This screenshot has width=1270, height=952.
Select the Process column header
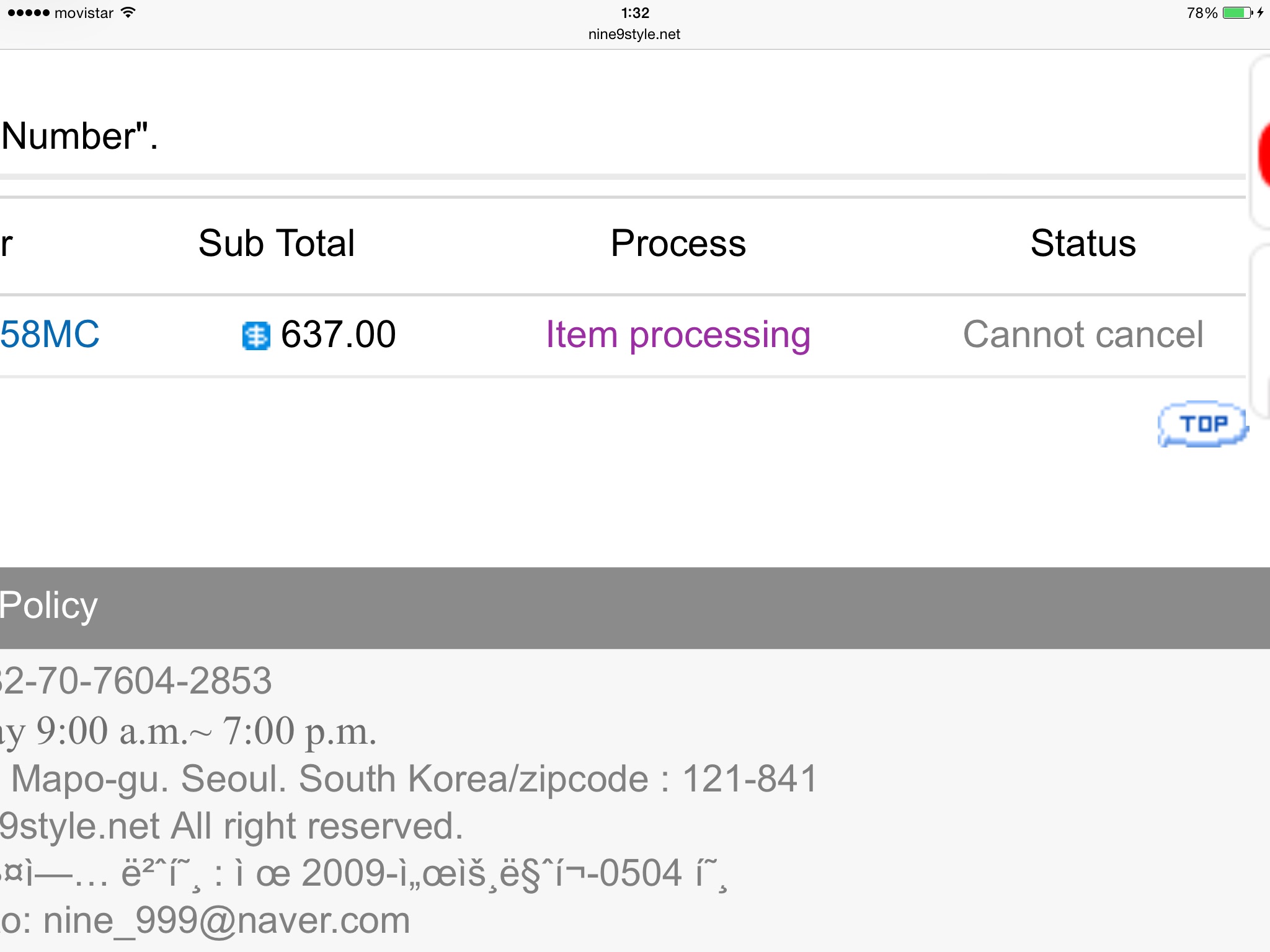[678, 243]
